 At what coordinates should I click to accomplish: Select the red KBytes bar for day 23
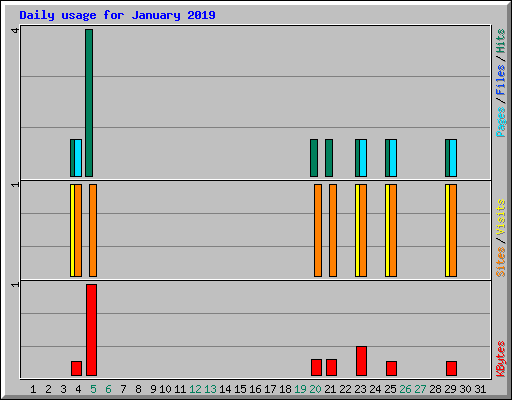361,361
